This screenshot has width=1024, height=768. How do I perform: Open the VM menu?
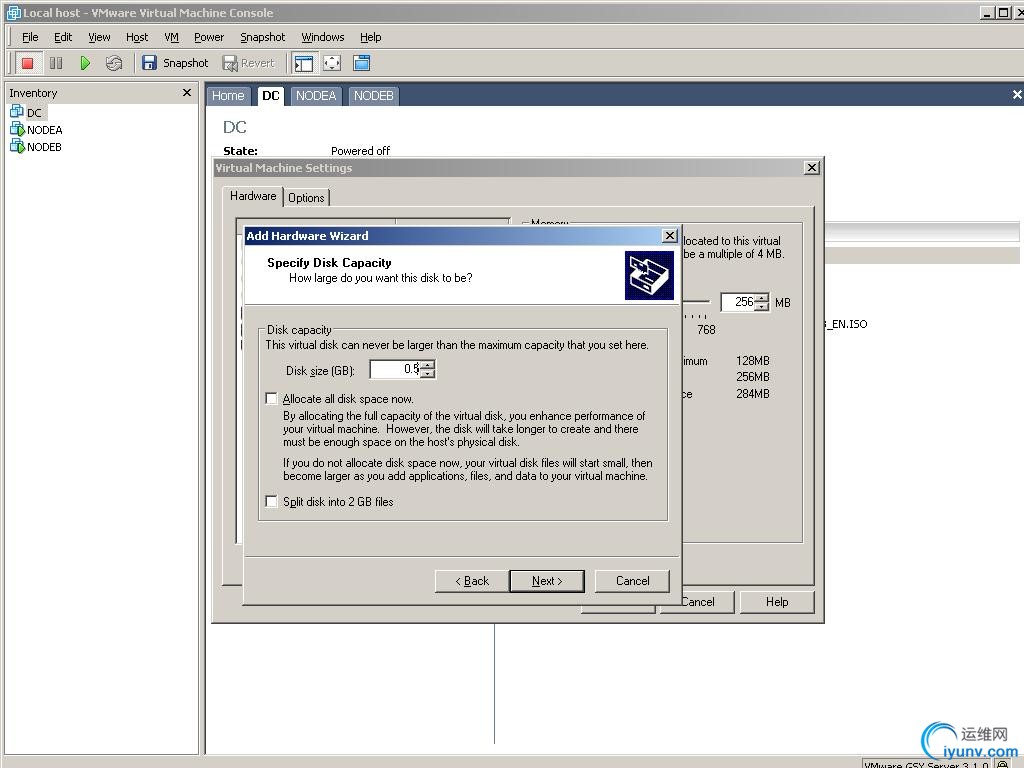click(171, 37)
